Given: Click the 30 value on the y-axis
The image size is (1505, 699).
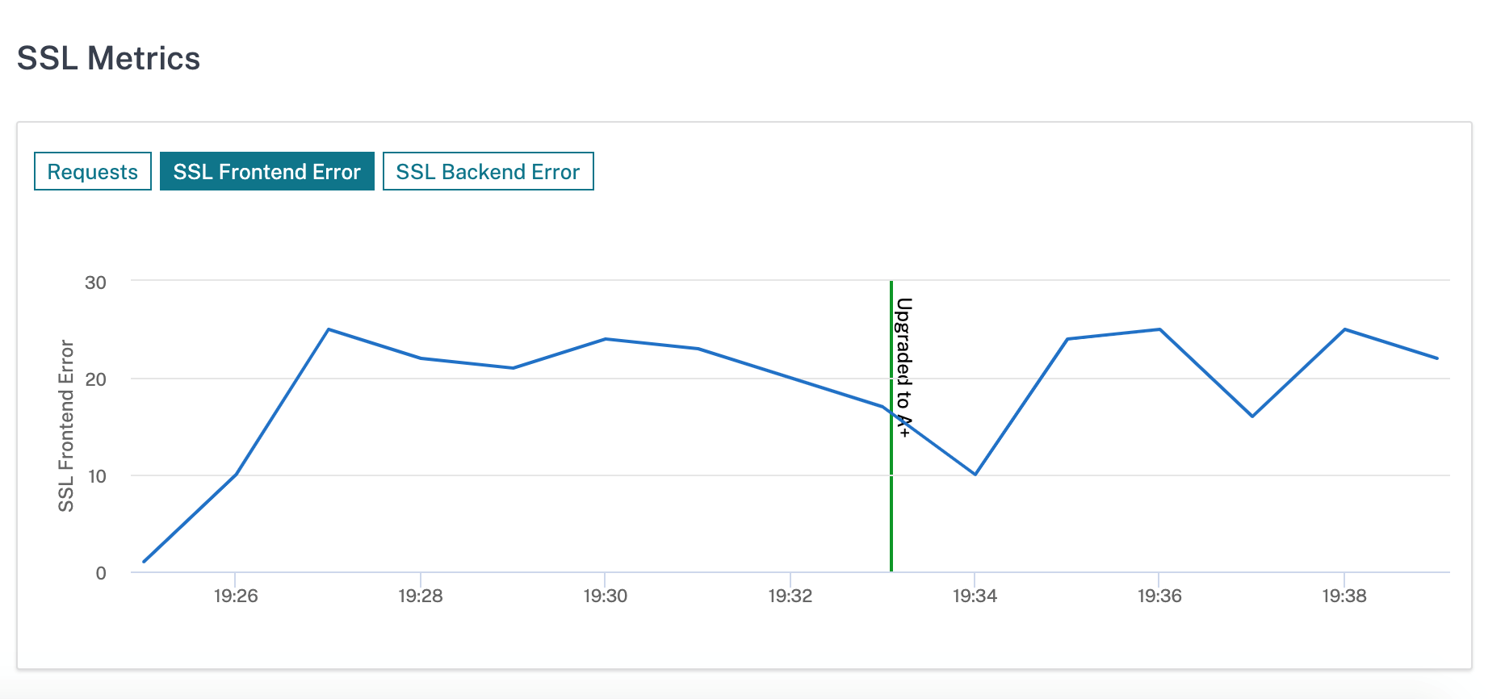Looking at the screenshot, I should coord(95,282).
